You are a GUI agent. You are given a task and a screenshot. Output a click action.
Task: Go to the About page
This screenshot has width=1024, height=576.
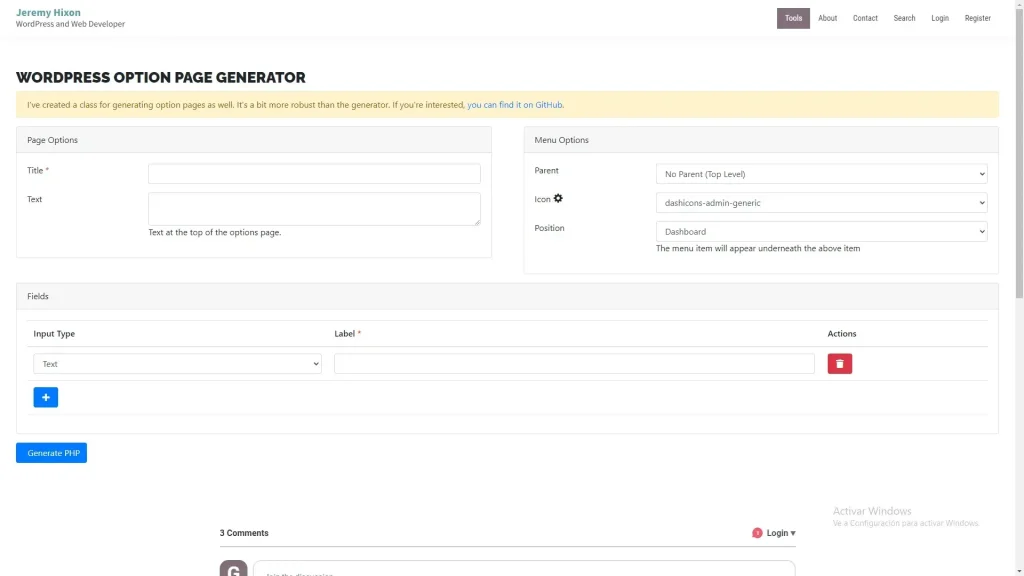[x=827, y=18]
